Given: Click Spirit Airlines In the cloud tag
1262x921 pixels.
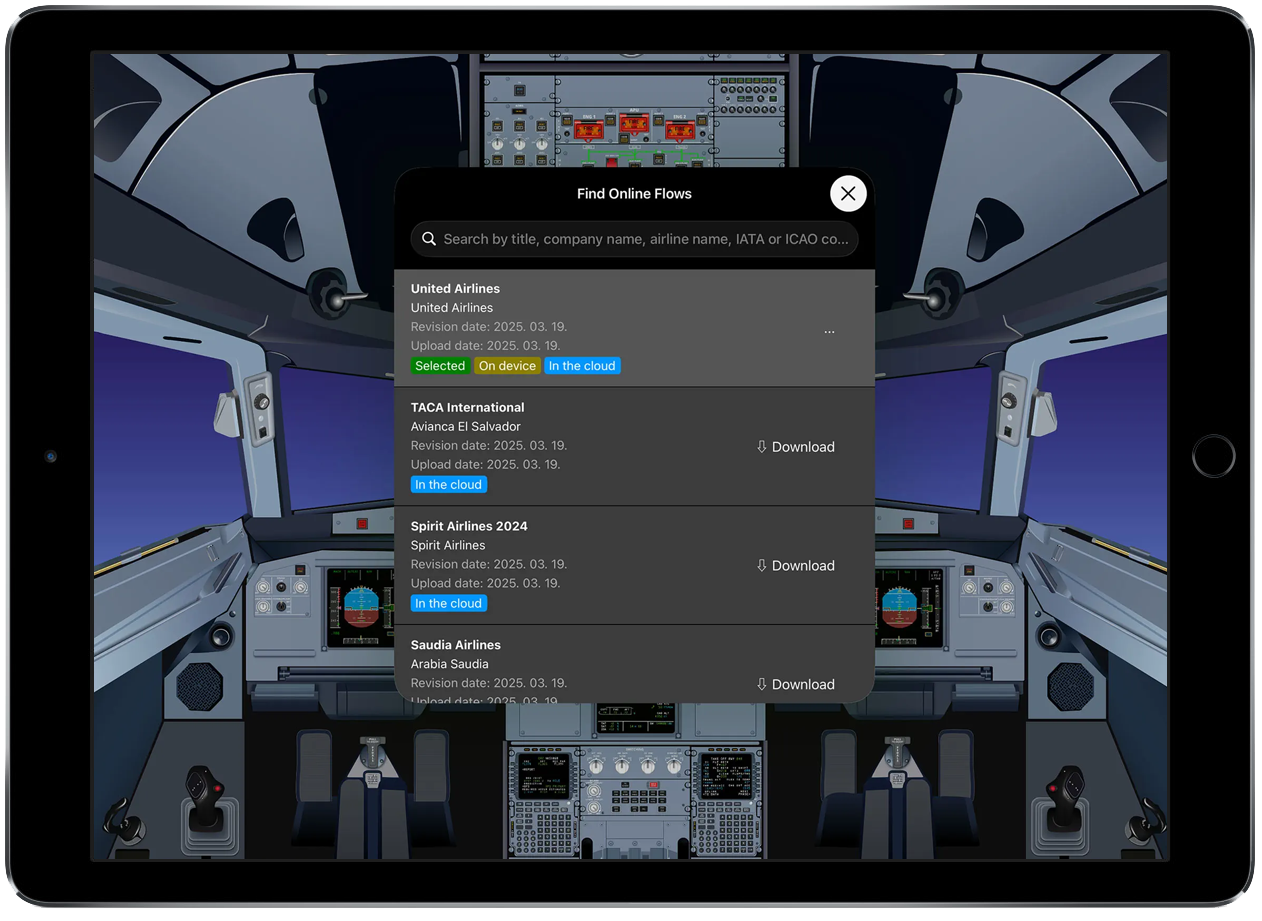Looking at the screenshot, I should 449,604.
